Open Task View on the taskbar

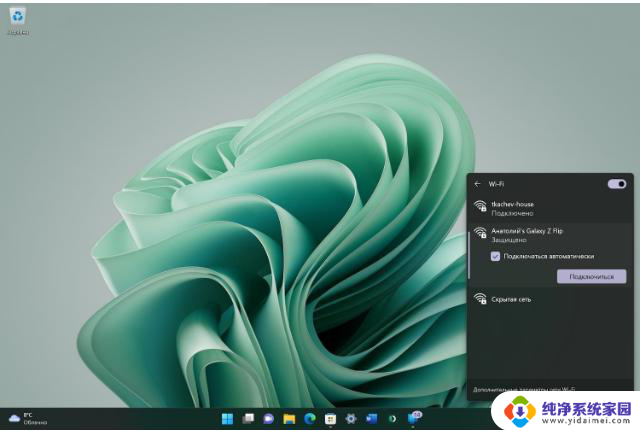(248, 418)
